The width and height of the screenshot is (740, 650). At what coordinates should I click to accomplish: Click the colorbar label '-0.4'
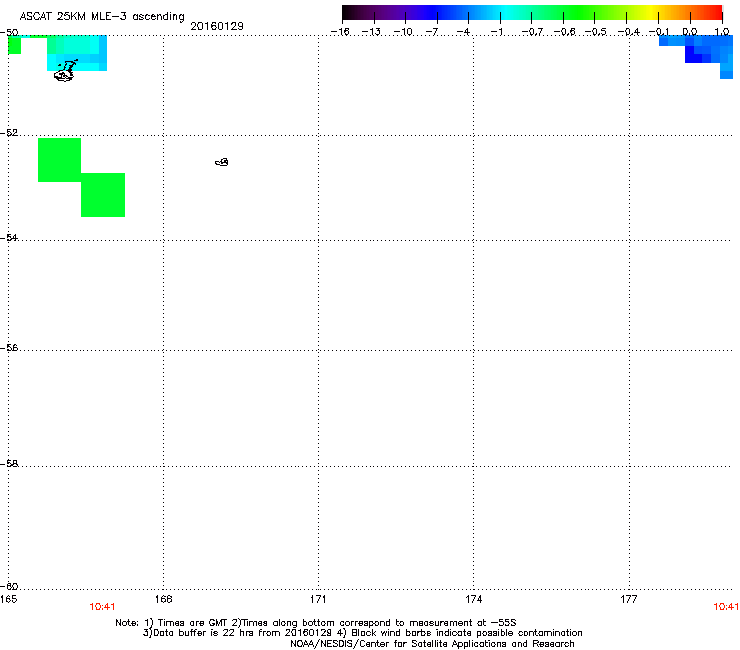628,32
